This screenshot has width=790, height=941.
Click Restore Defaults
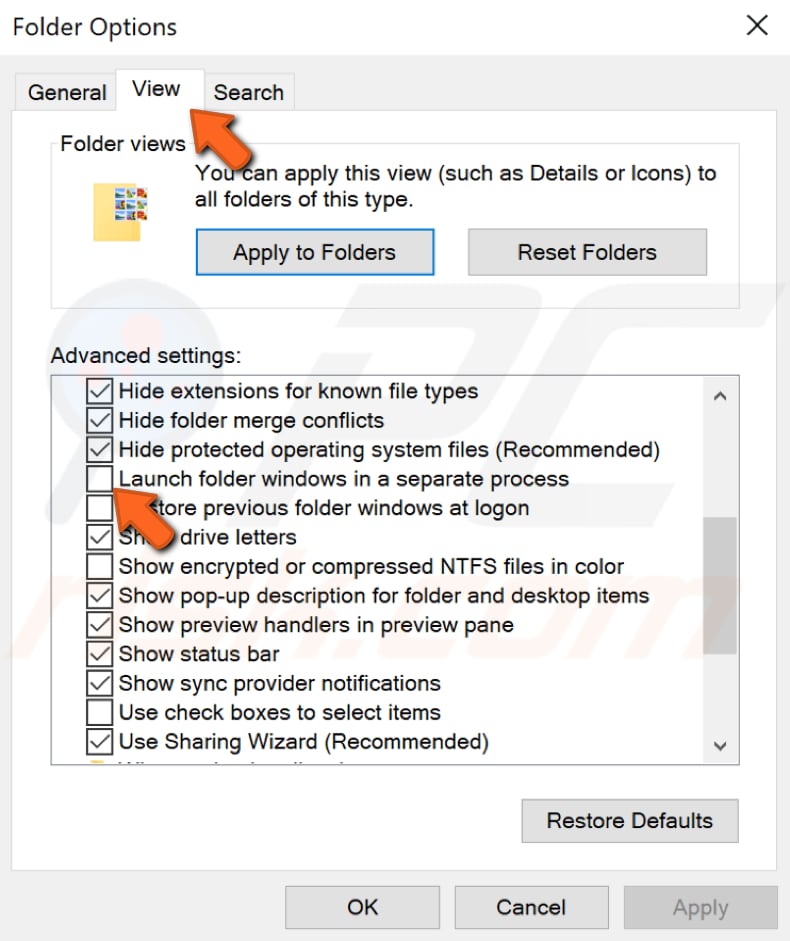[629, 820]
